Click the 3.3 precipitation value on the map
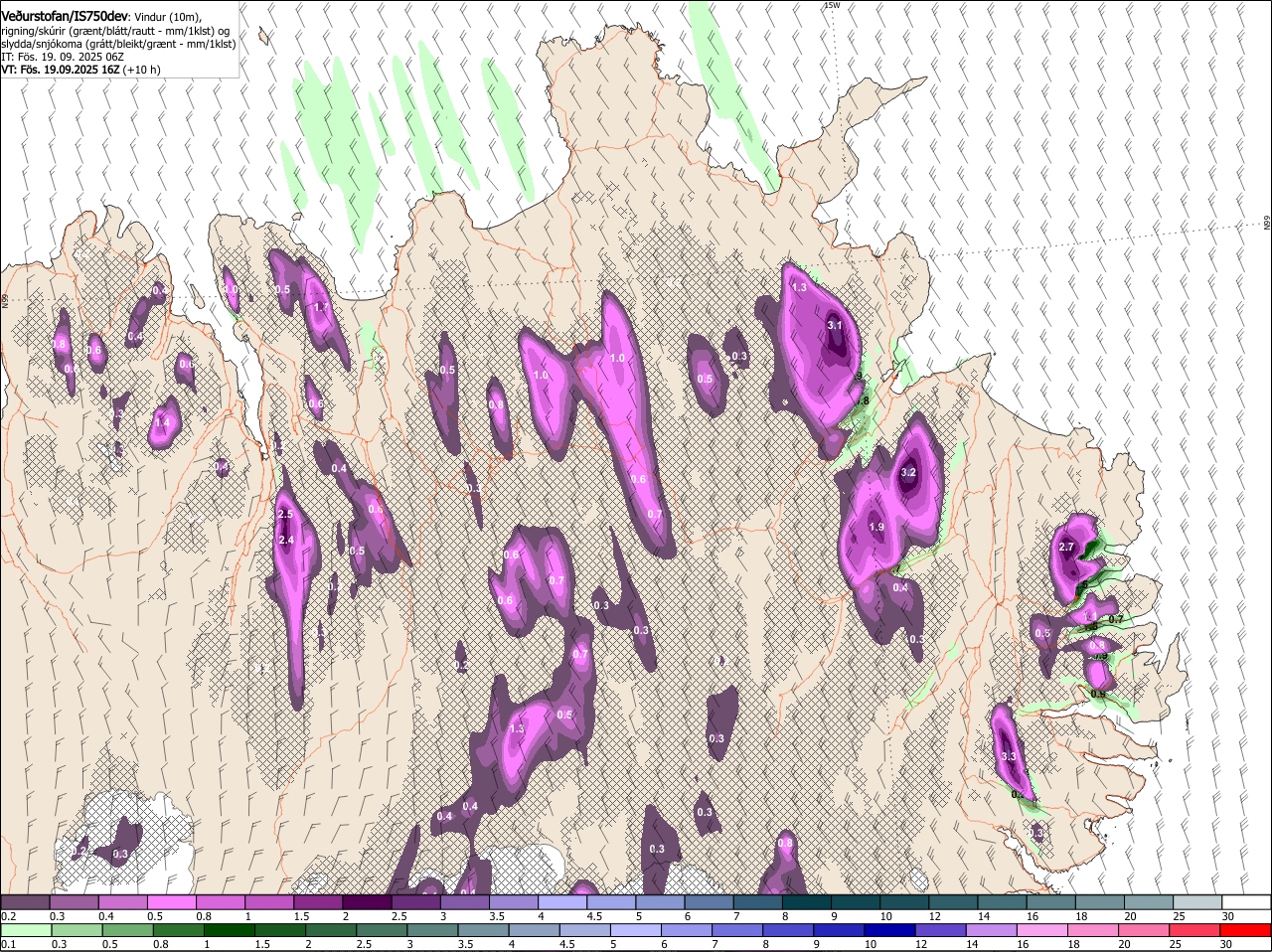The width and height of the screenshot is (1272, 952). (1009, 757)
